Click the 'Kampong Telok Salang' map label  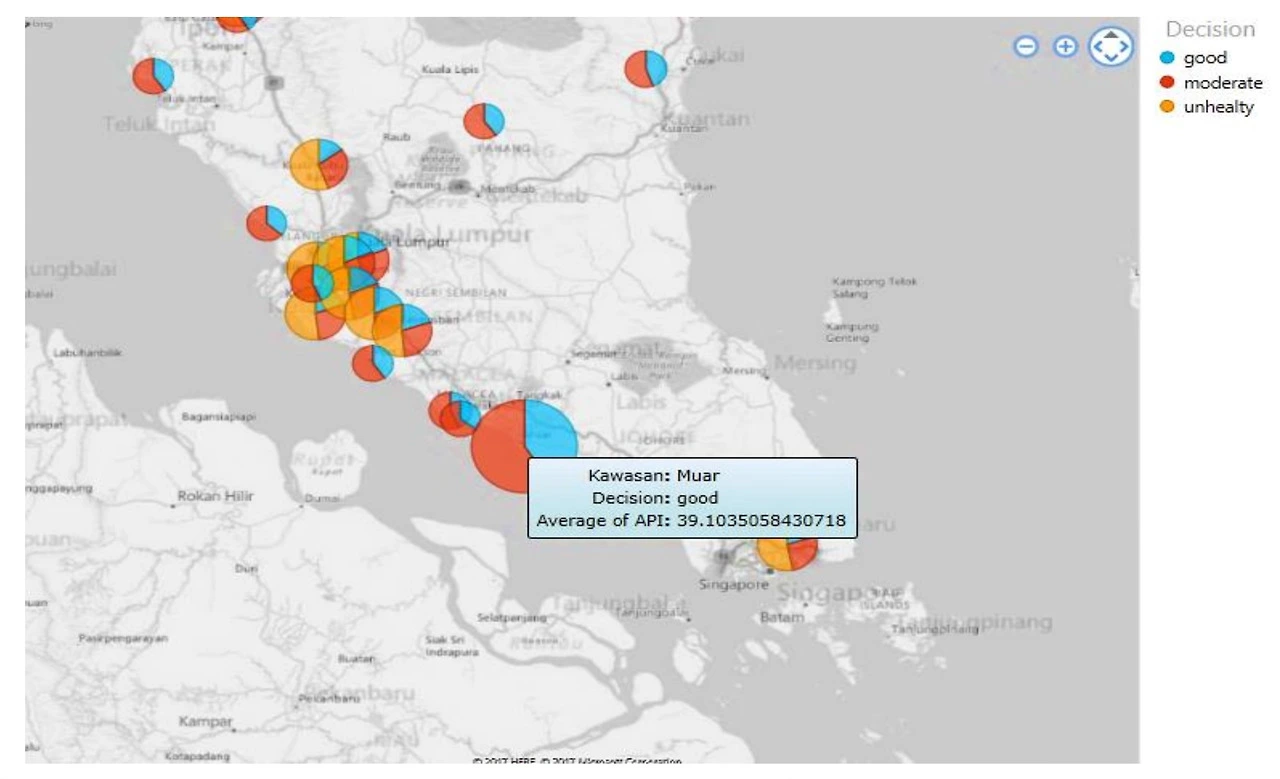874,287
